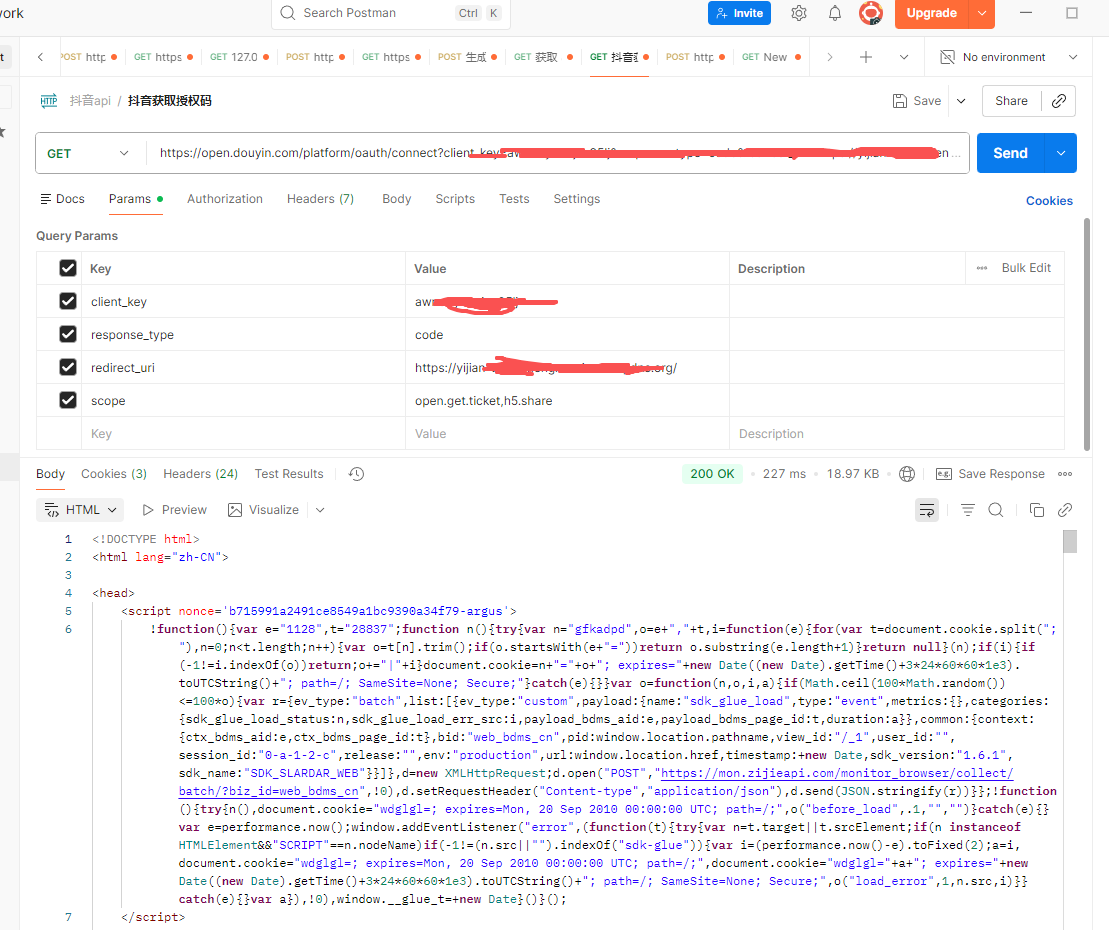The width and height of the screenshot is (1109, 930).
Task: Copy the response body to clipboard
Action: click(1037, 510)
